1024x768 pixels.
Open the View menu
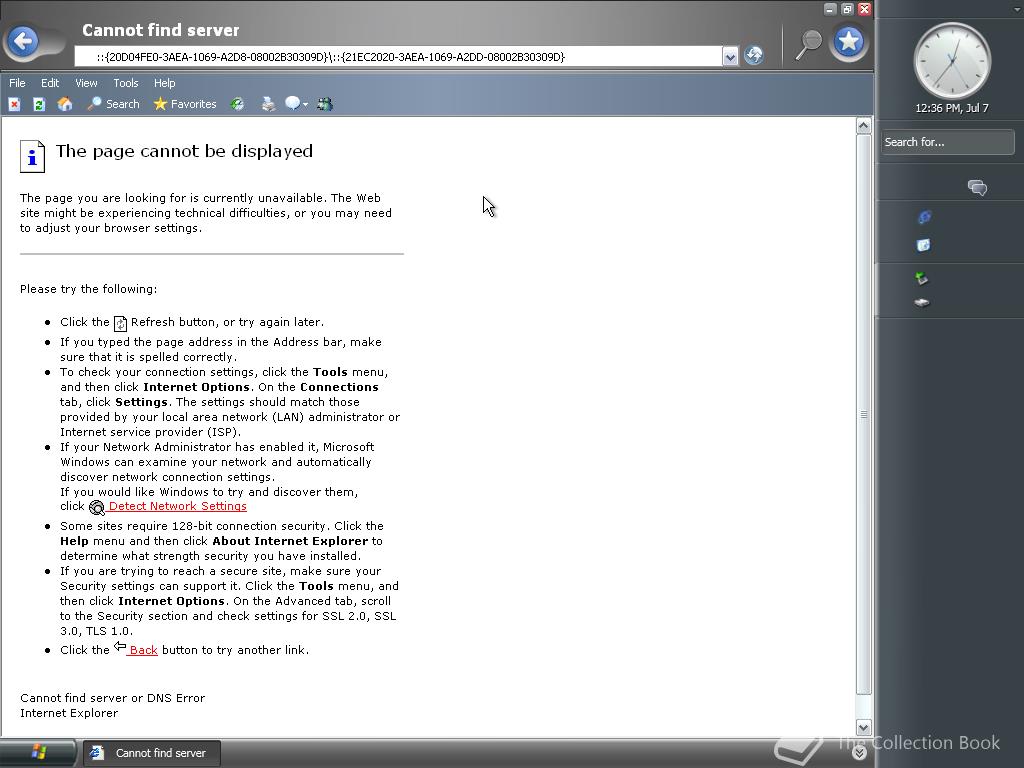point(86,83)
